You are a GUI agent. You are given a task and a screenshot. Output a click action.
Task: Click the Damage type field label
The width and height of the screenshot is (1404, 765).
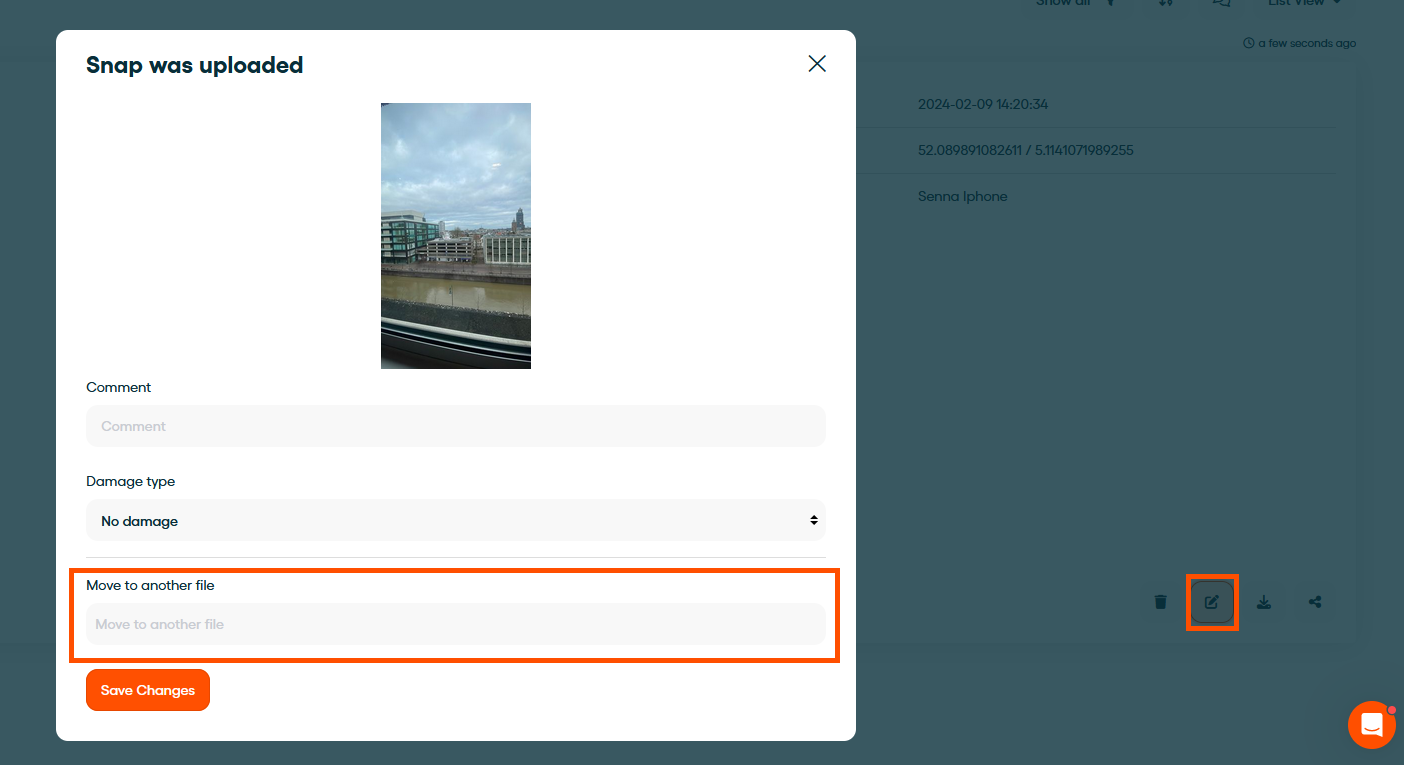pos(131,481)
